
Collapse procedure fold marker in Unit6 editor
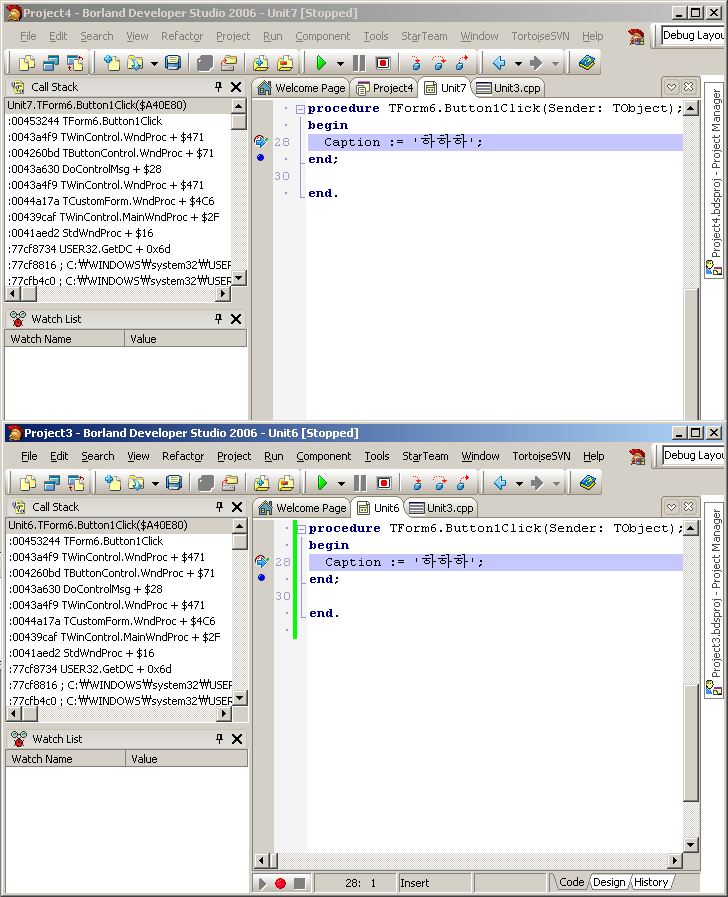click(301, 528)
